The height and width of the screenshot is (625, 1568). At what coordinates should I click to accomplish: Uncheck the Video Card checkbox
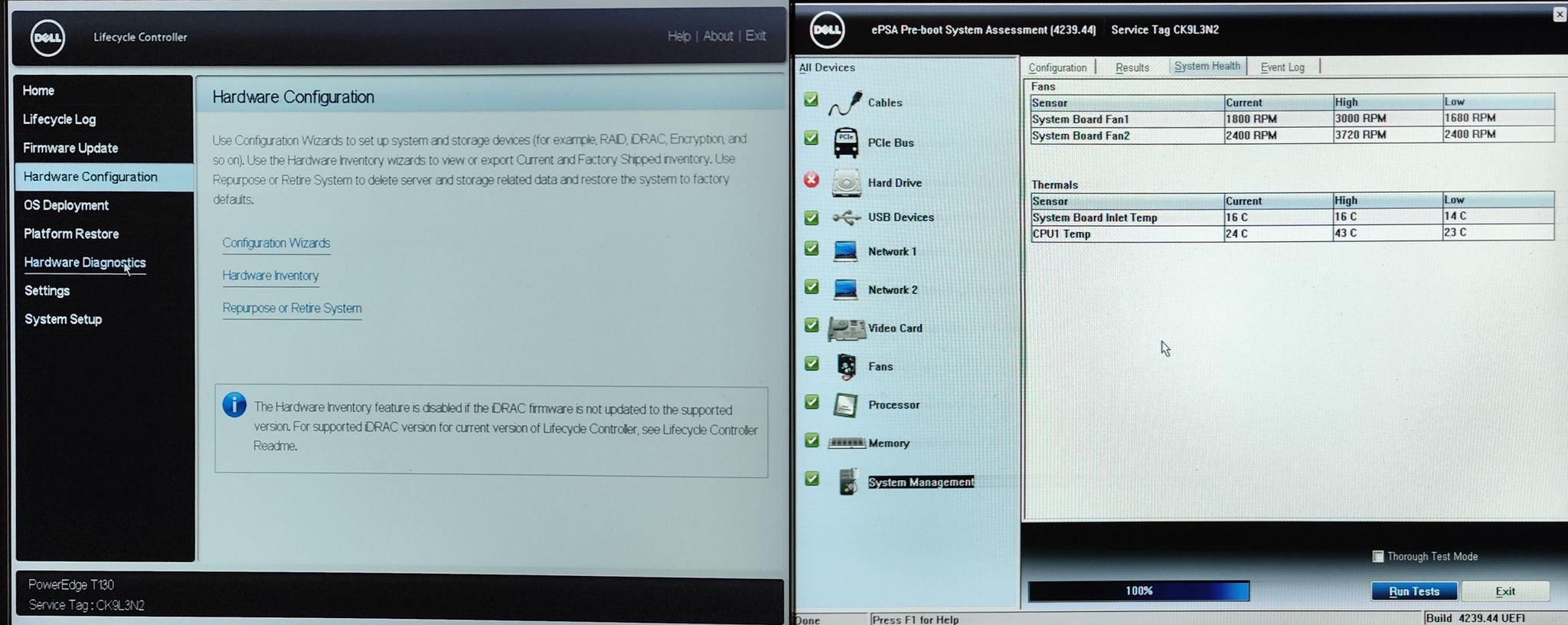point(812,326)
